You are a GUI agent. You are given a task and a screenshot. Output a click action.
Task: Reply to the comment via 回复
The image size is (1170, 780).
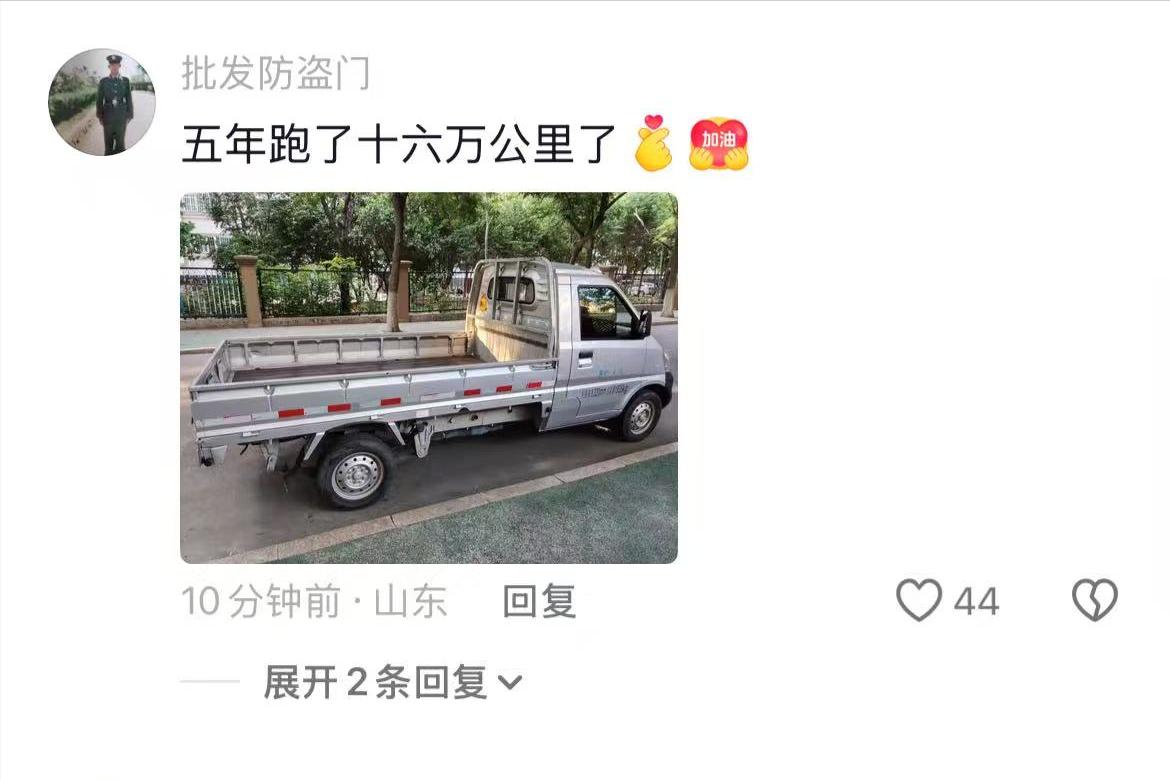pyautogui.click(x=539, y=602)
